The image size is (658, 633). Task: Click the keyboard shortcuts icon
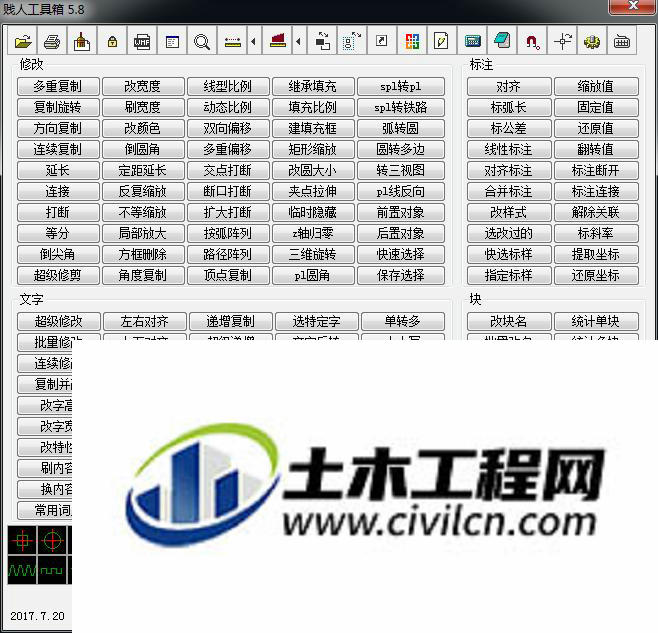pyautogui.click(x=622, y=41)
